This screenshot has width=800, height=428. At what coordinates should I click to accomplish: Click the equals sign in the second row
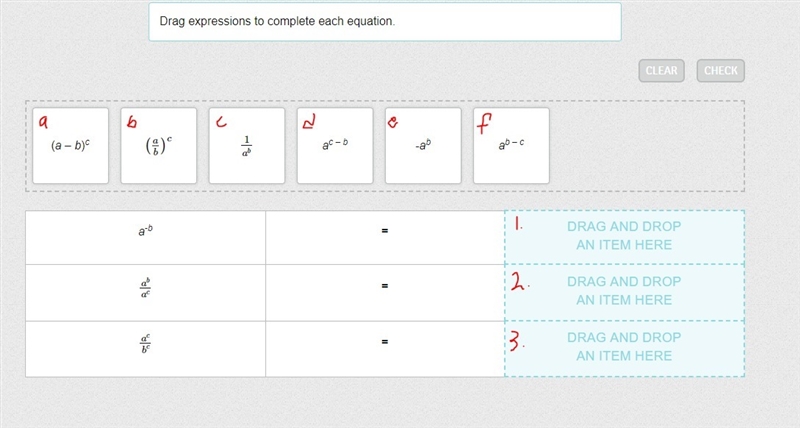385,286
